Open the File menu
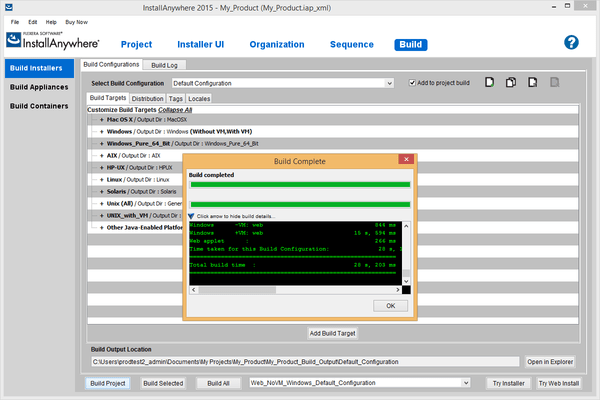The width and height of the screenshot is (600, 400). (15, 22)
